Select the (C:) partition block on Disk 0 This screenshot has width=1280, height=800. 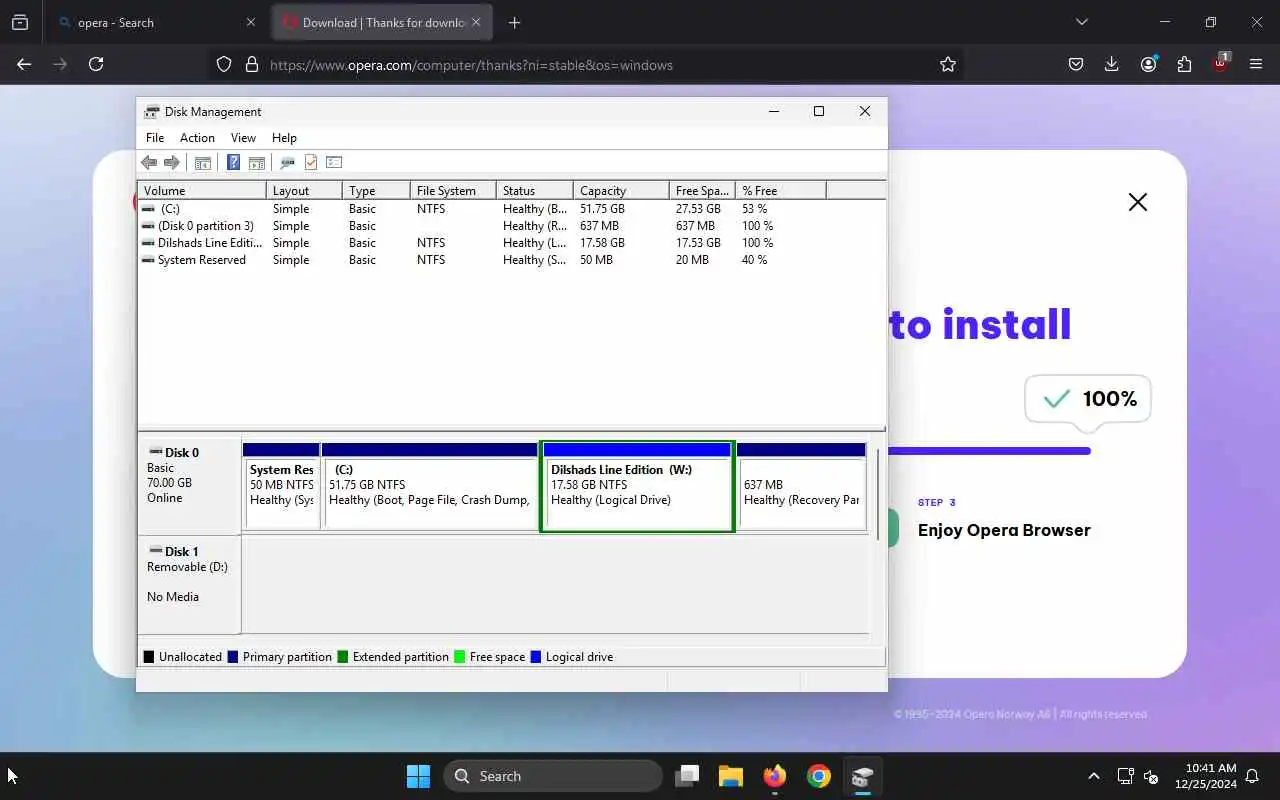click(430, 486)
